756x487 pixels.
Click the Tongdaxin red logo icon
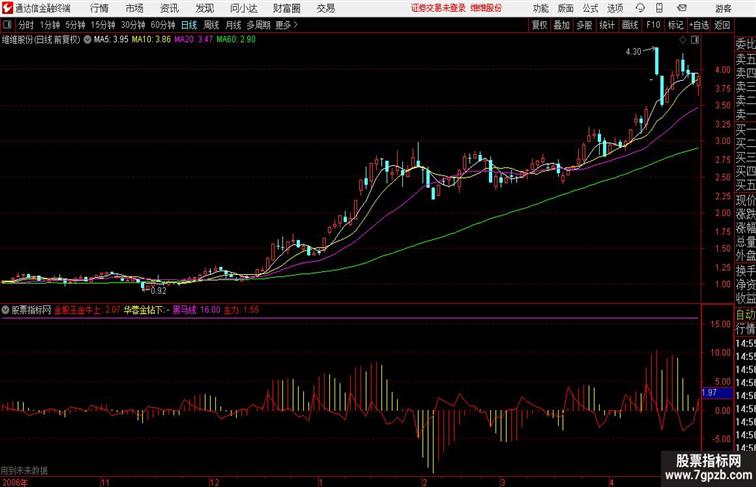click(x=7, y=8)
